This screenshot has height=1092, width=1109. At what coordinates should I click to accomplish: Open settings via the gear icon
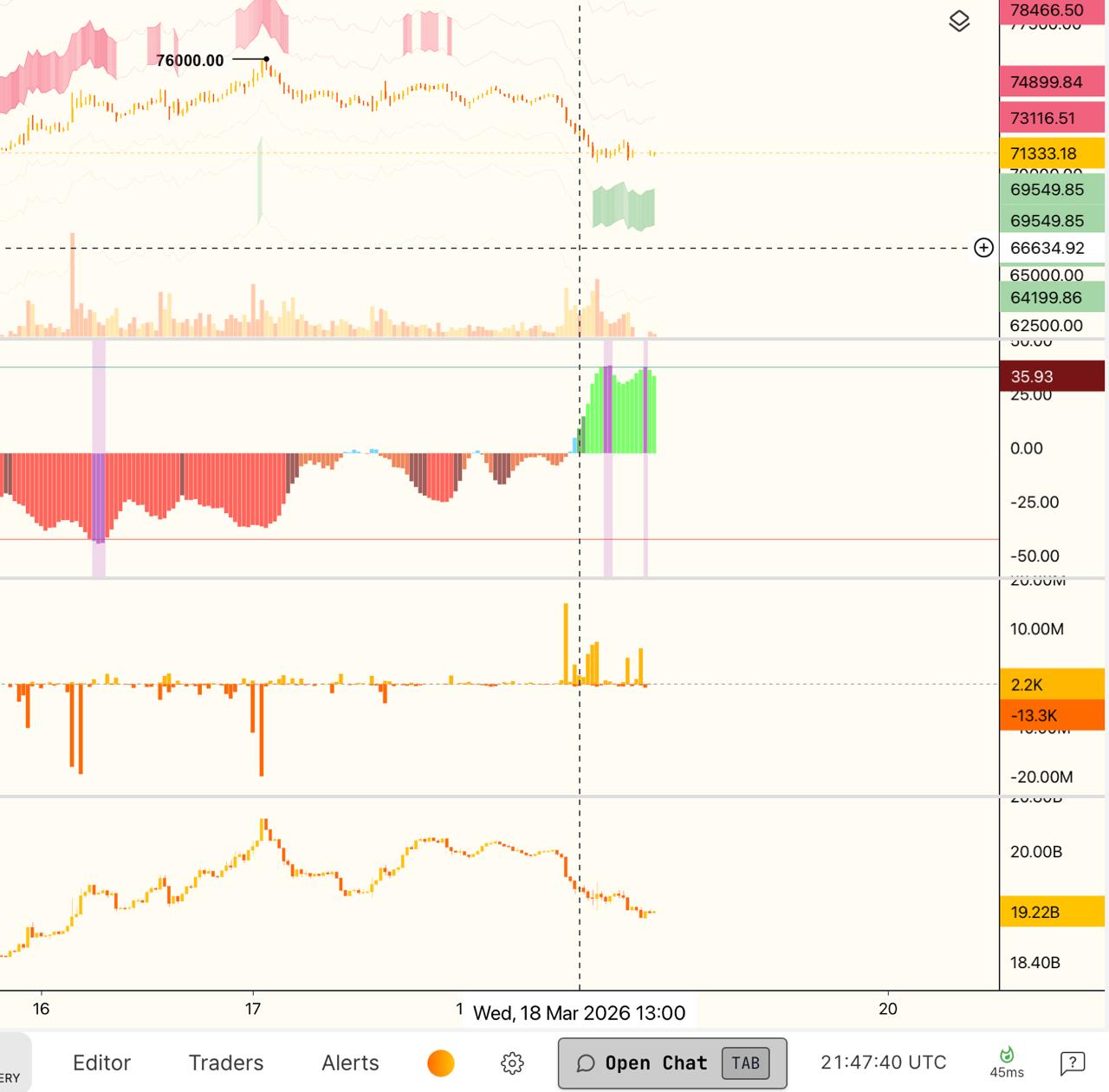click(x=512, y=1063)
